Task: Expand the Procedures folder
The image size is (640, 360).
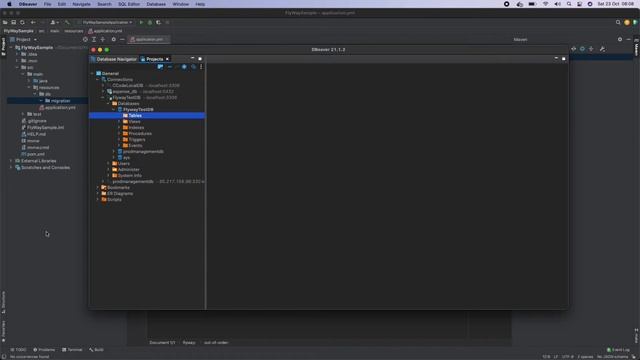Action: click(x=119, y=133)
